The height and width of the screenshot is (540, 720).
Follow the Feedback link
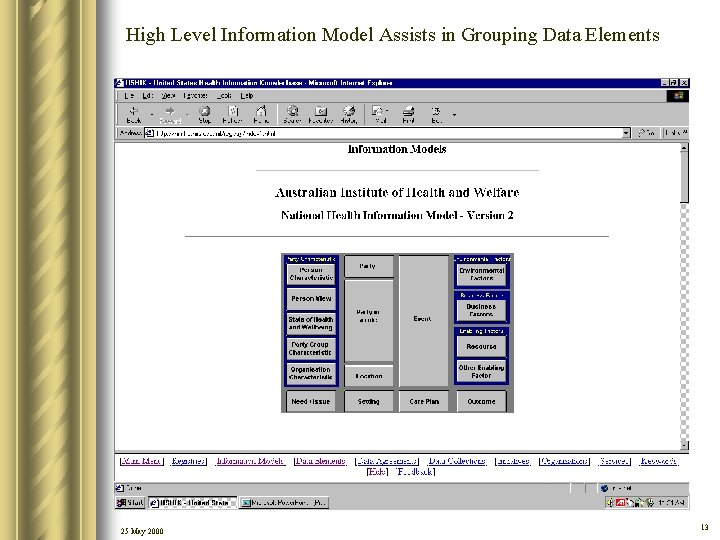tap(415, 472)
